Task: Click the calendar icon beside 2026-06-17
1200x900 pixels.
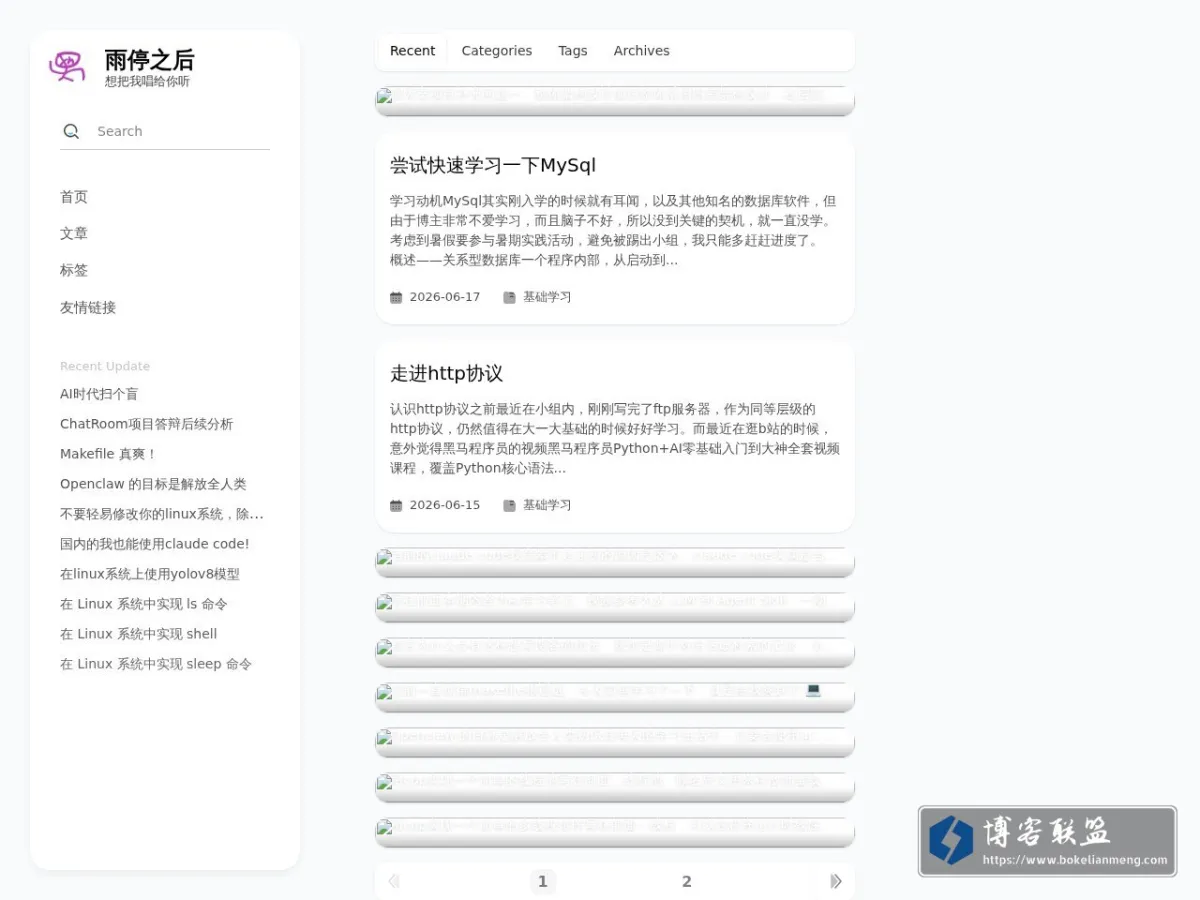Action: coord(396,297)
